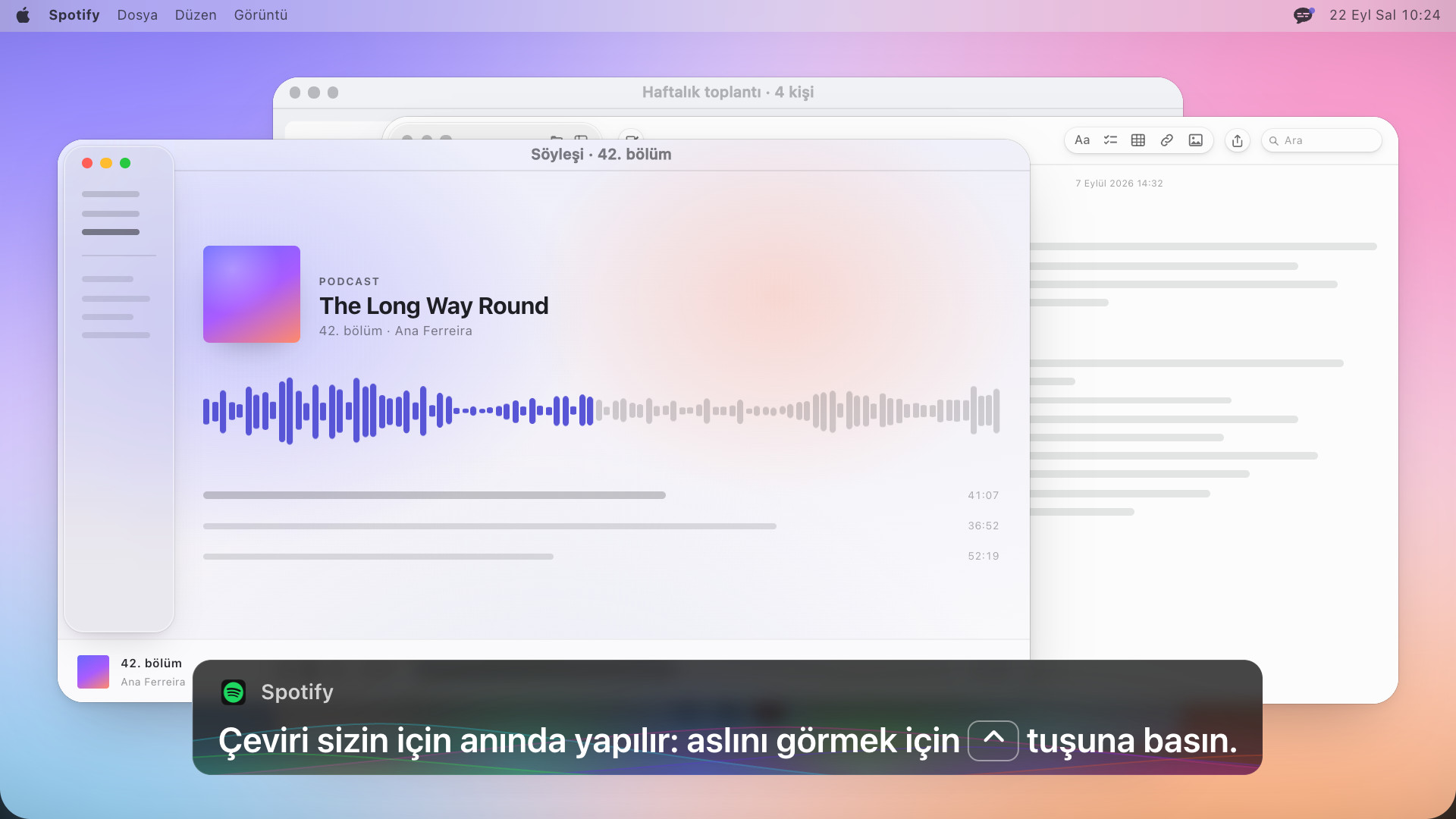
Task: Click the note date 7 Eylül 2026 14:32
Action: click(x=1119, y=184)
